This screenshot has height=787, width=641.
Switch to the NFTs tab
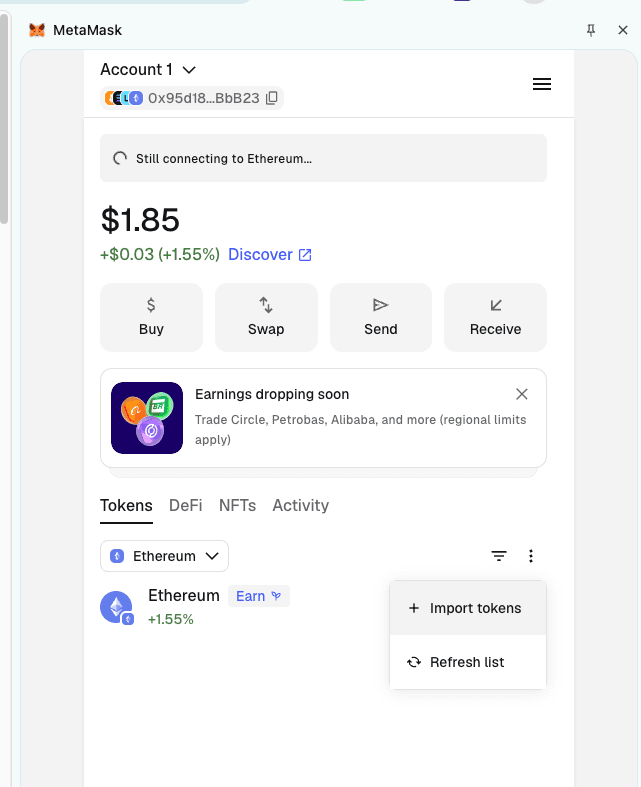pyautogui.click(x=237, y=505)
